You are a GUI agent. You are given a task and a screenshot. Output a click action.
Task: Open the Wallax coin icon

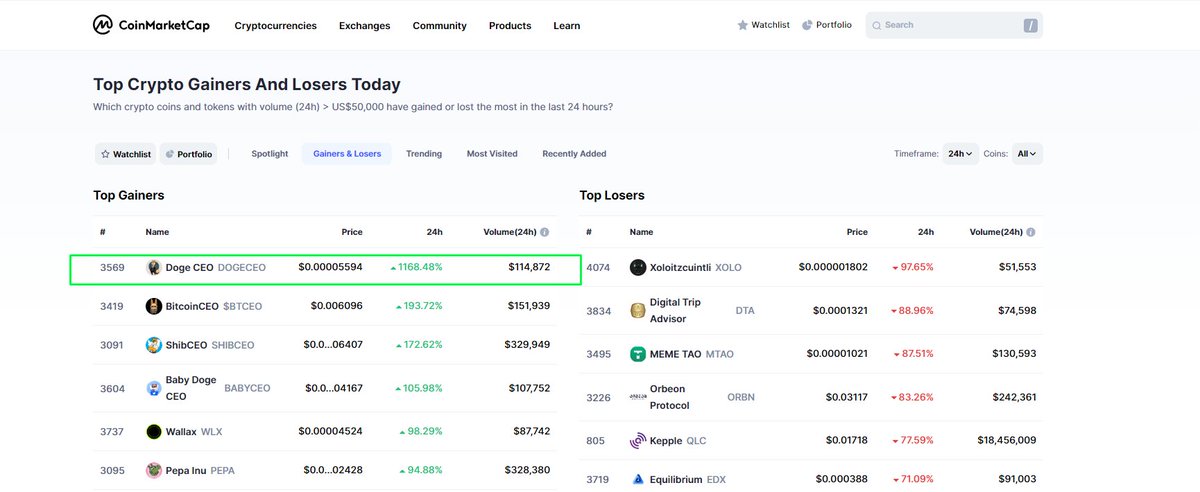154,432
